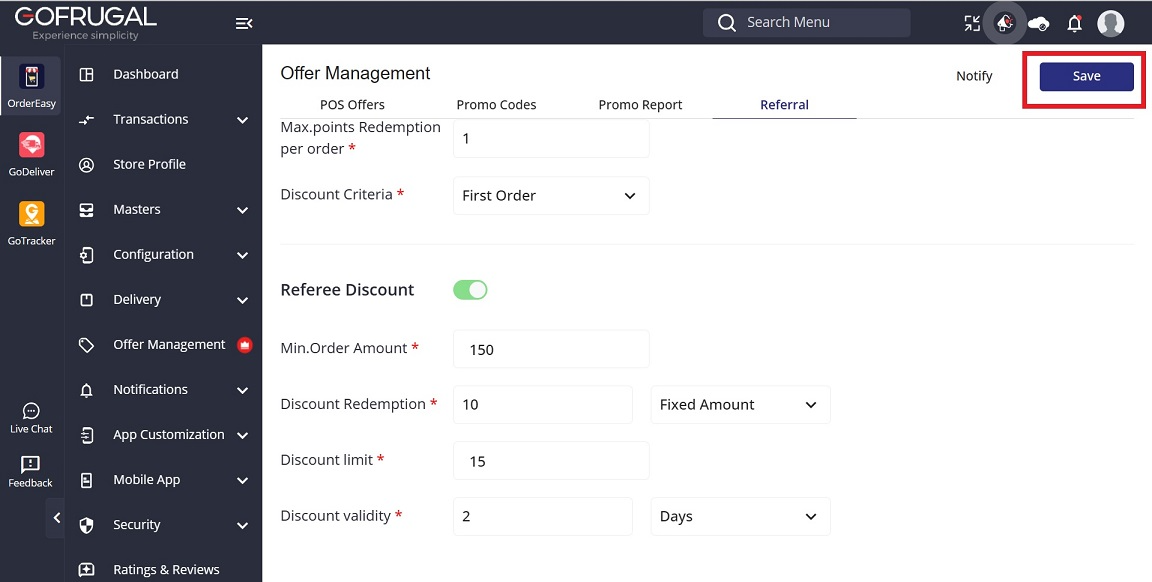
Task: Open the user profile avatar
Action: [1110, 23]
